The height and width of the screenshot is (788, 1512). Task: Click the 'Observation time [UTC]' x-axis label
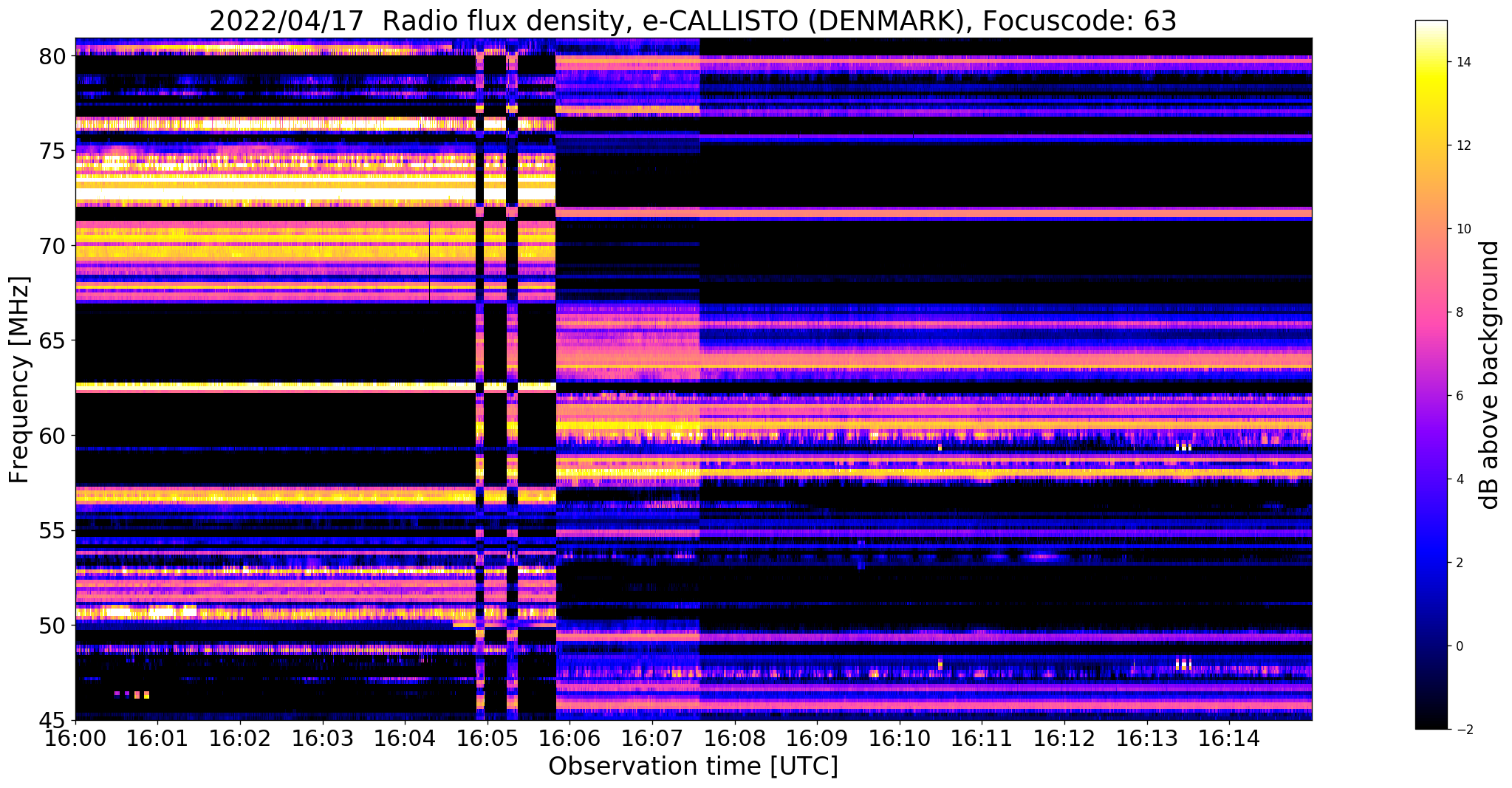[693, 767]
